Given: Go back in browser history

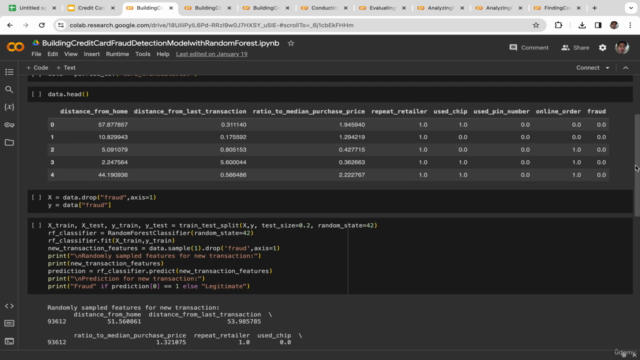Looking at the screenshot, I should coord(10,25).
